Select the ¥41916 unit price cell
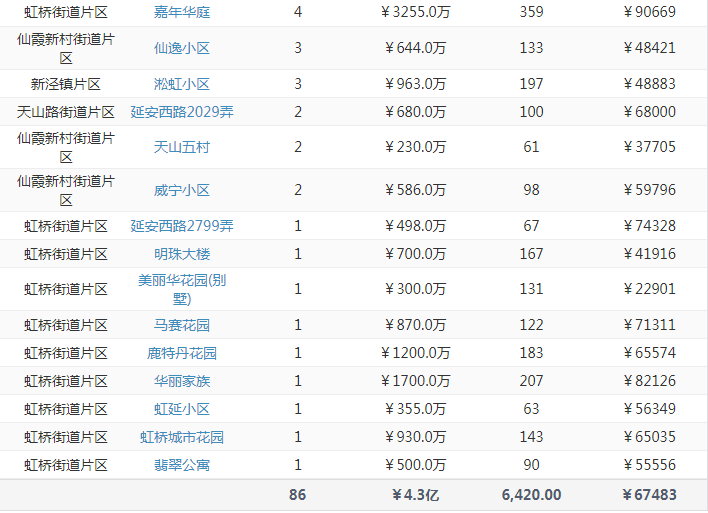The width and height of the screenshot is (708, 513). [649, 254]
